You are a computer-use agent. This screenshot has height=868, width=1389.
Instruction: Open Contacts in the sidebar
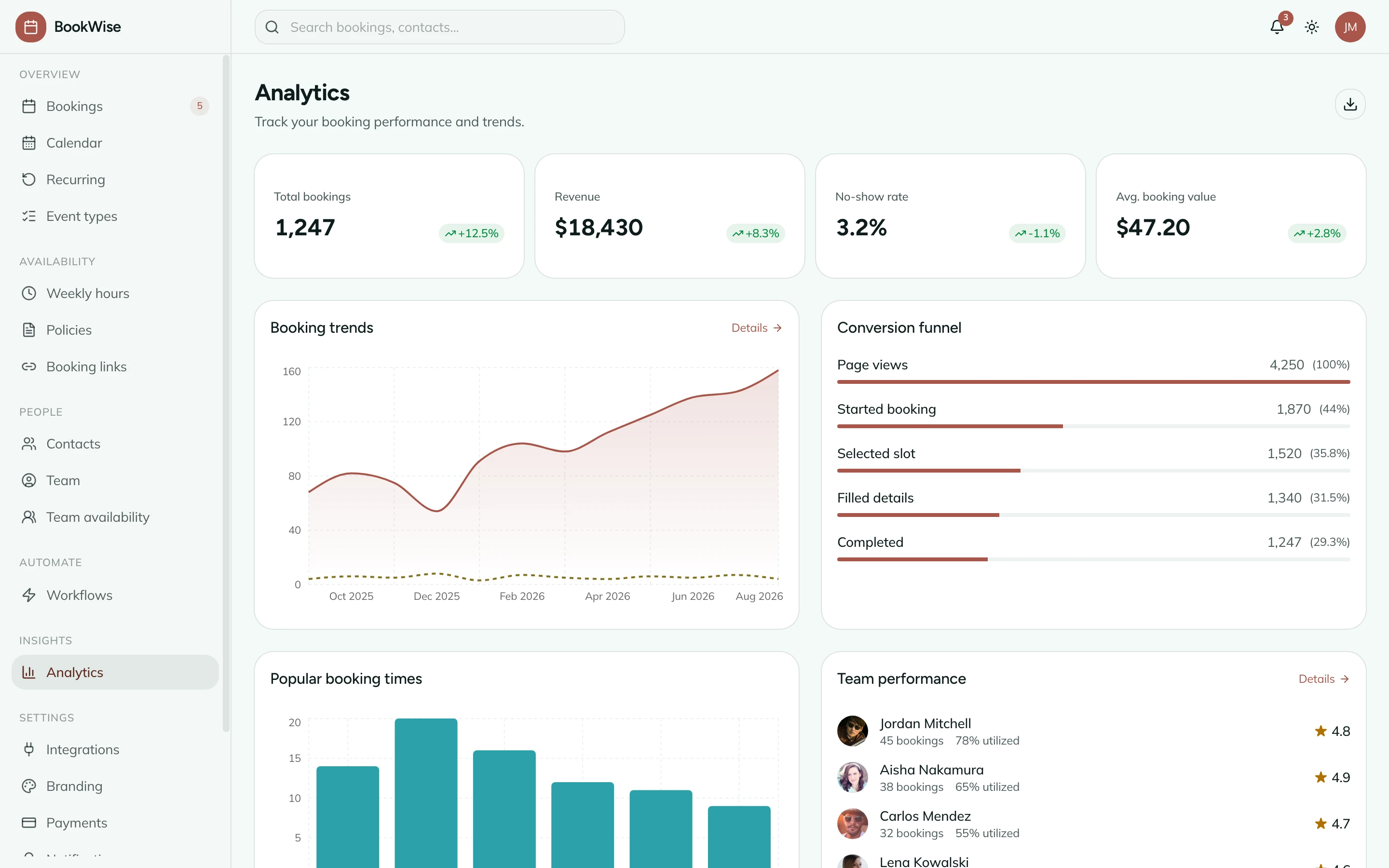point(115,444)
